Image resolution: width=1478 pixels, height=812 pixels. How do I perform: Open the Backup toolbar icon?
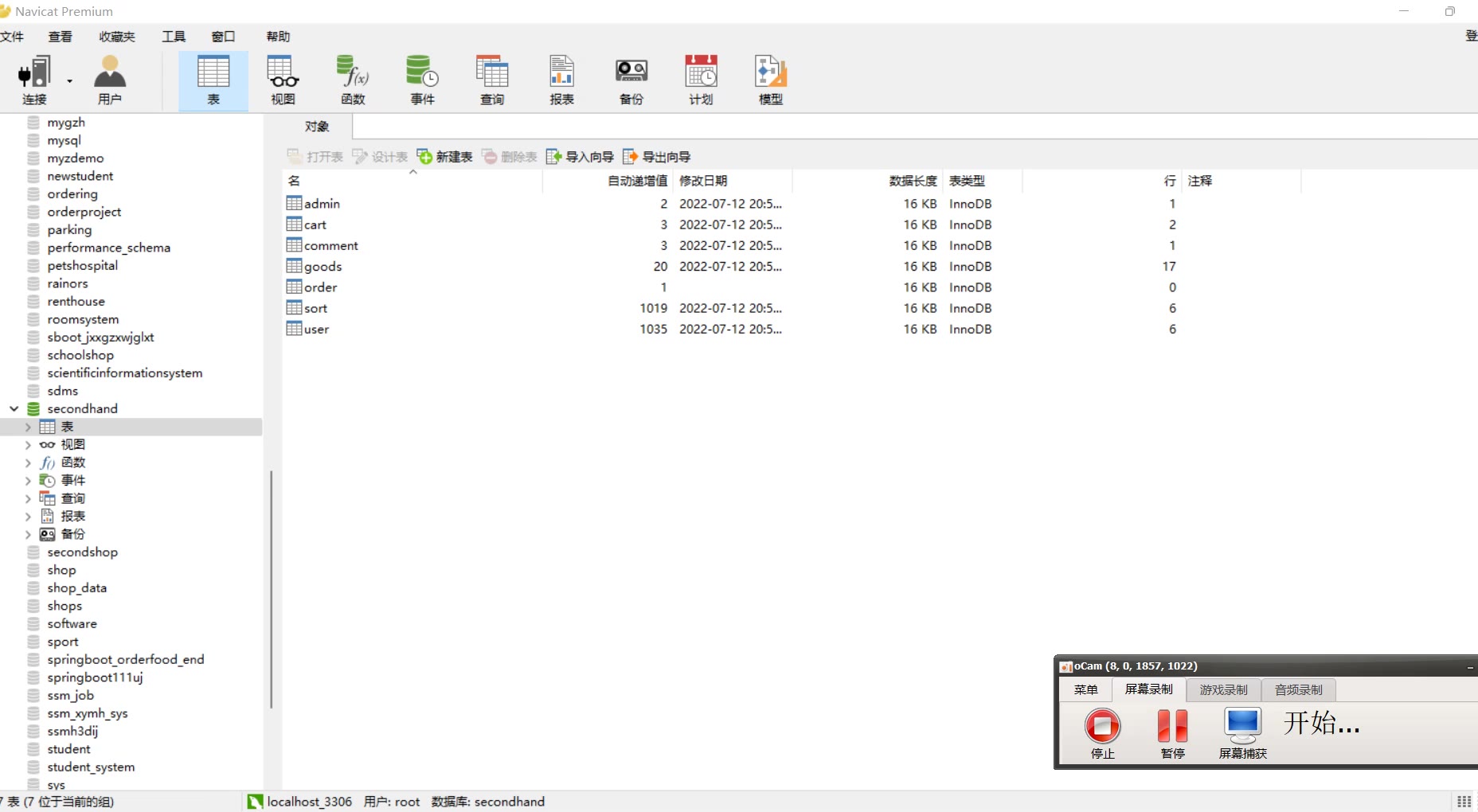click(x=631, y=80)
